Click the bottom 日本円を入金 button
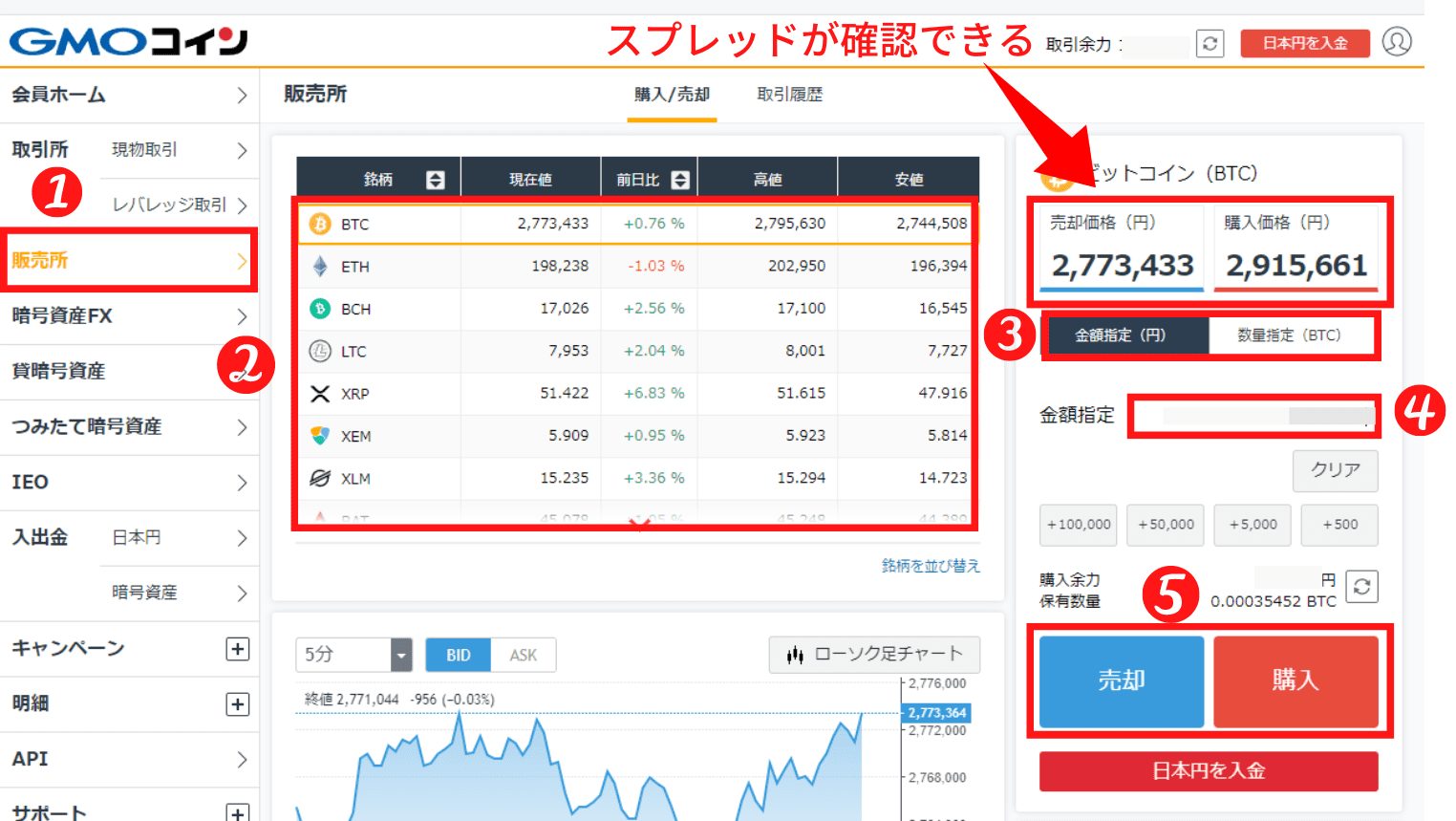This screenshot has height=821, width=1456. (x=1209, y=771)
